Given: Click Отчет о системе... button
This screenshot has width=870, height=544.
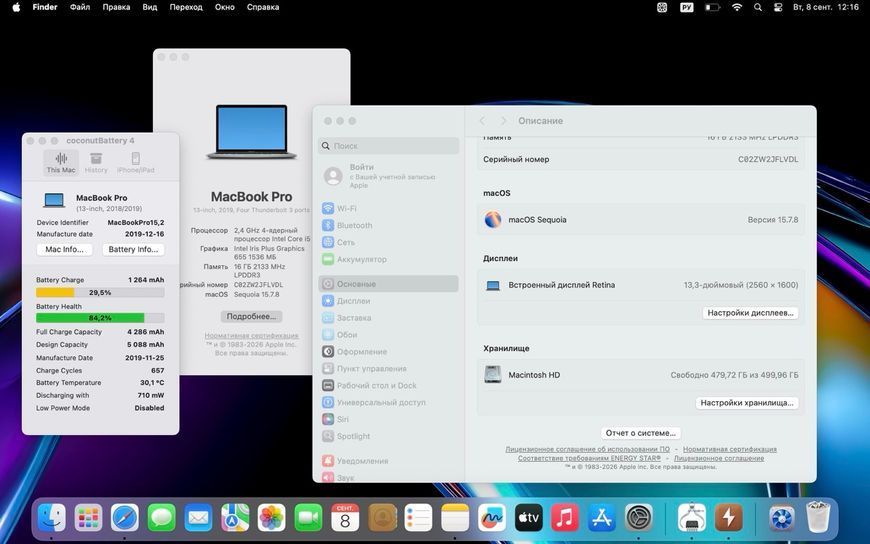Looking at the screenshot, I should (640, 432).
